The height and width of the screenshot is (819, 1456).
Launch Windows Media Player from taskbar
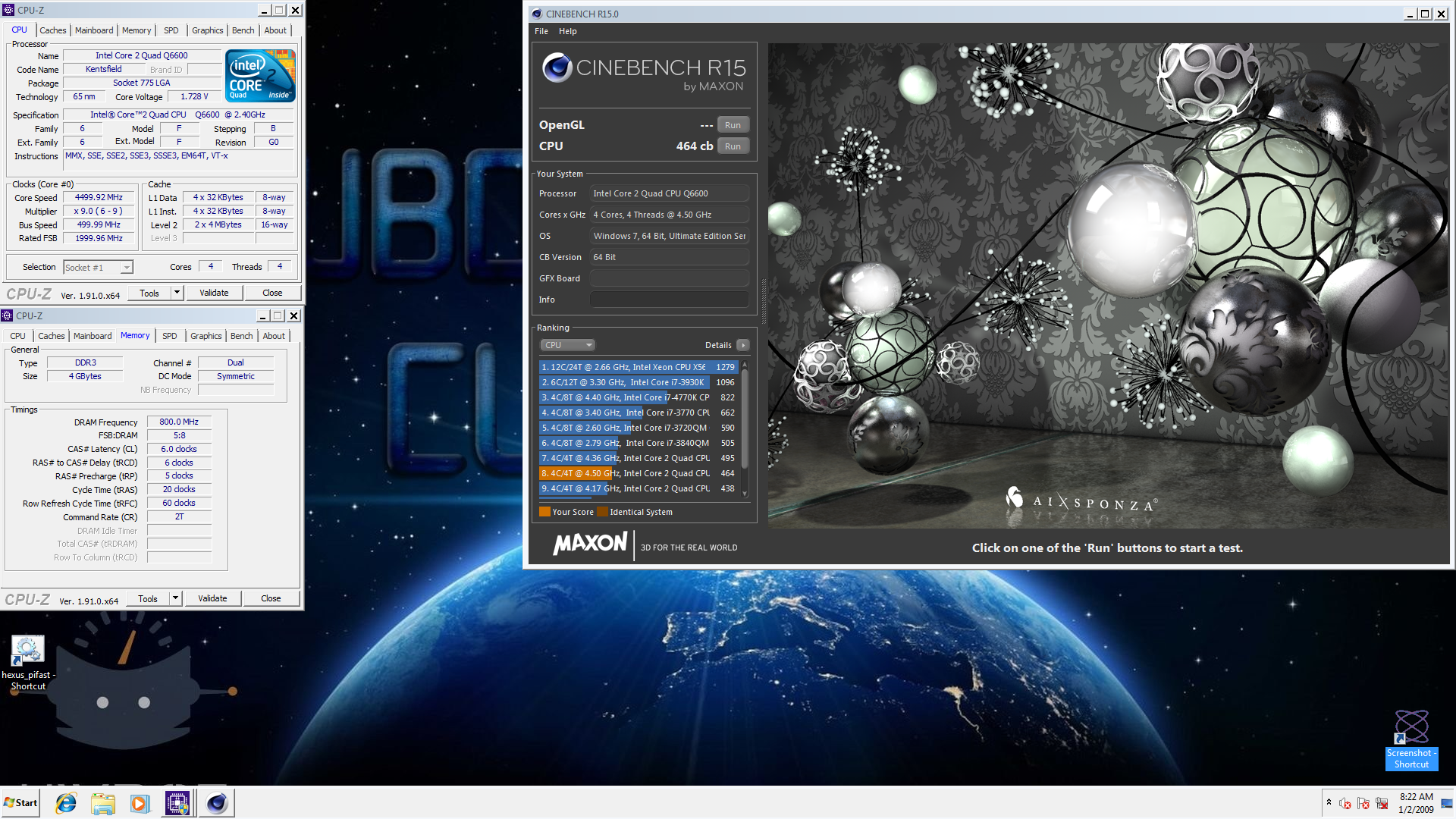click(x=140, y=803)
